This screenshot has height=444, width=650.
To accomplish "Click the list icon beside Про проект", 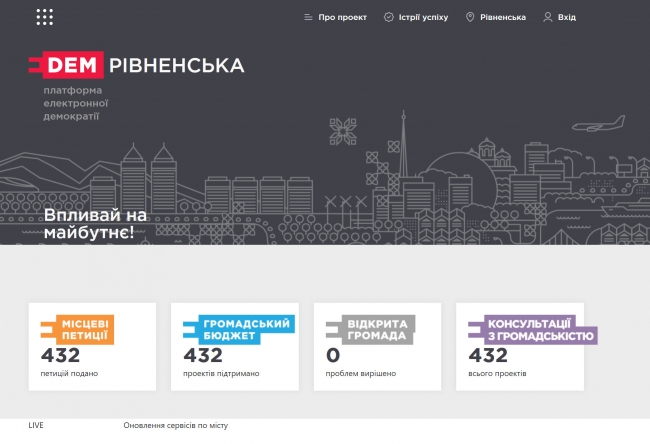I will [x=308, y=17].
